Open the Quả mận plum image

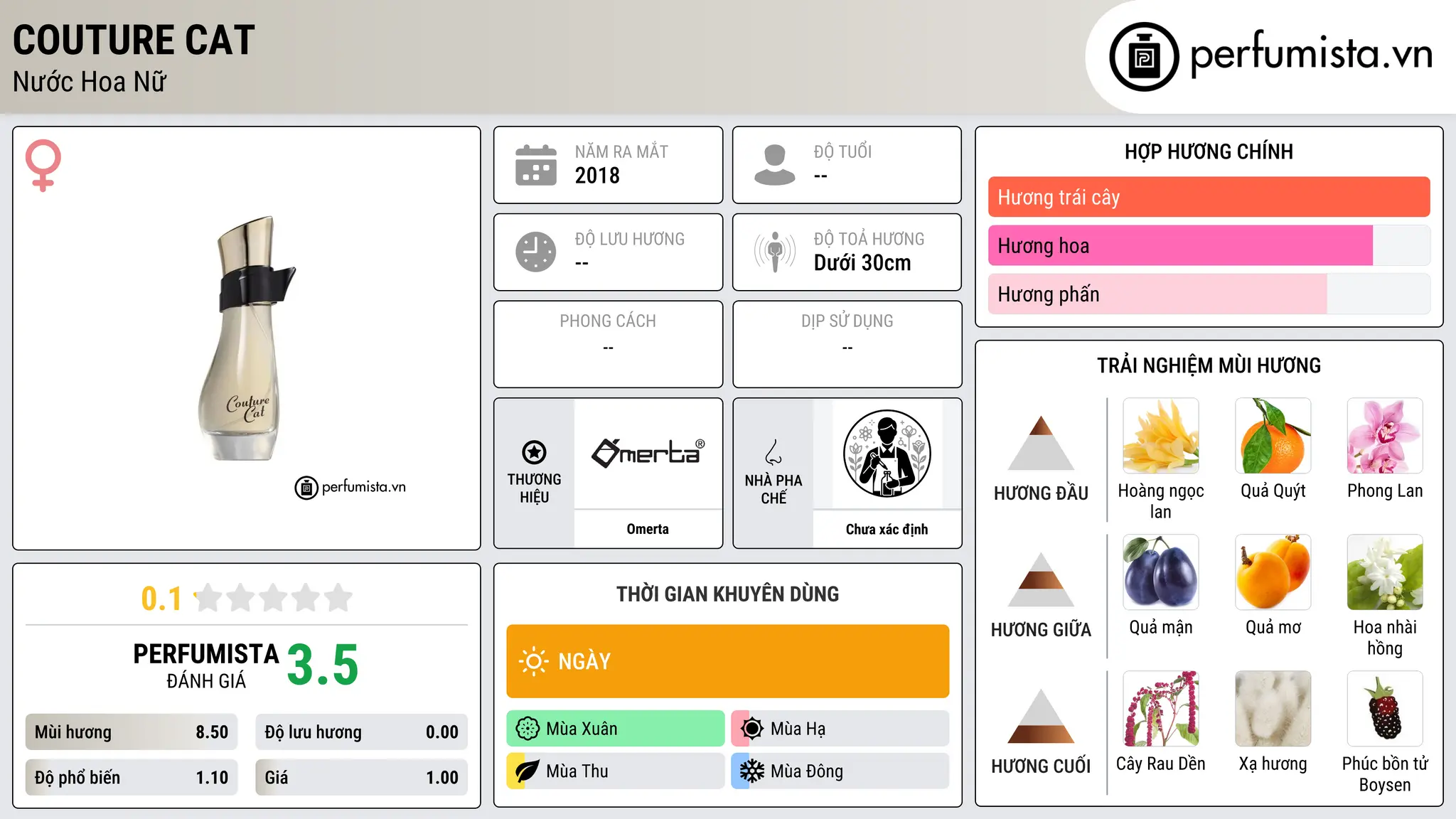point(1161,572)
